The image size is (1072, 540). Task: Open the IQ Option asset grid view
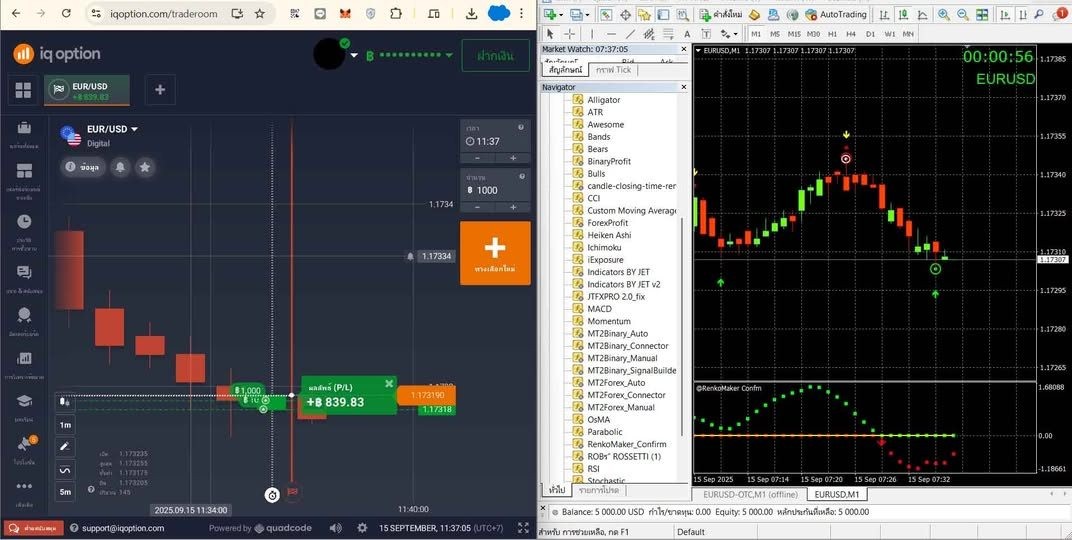click(23, 90)
